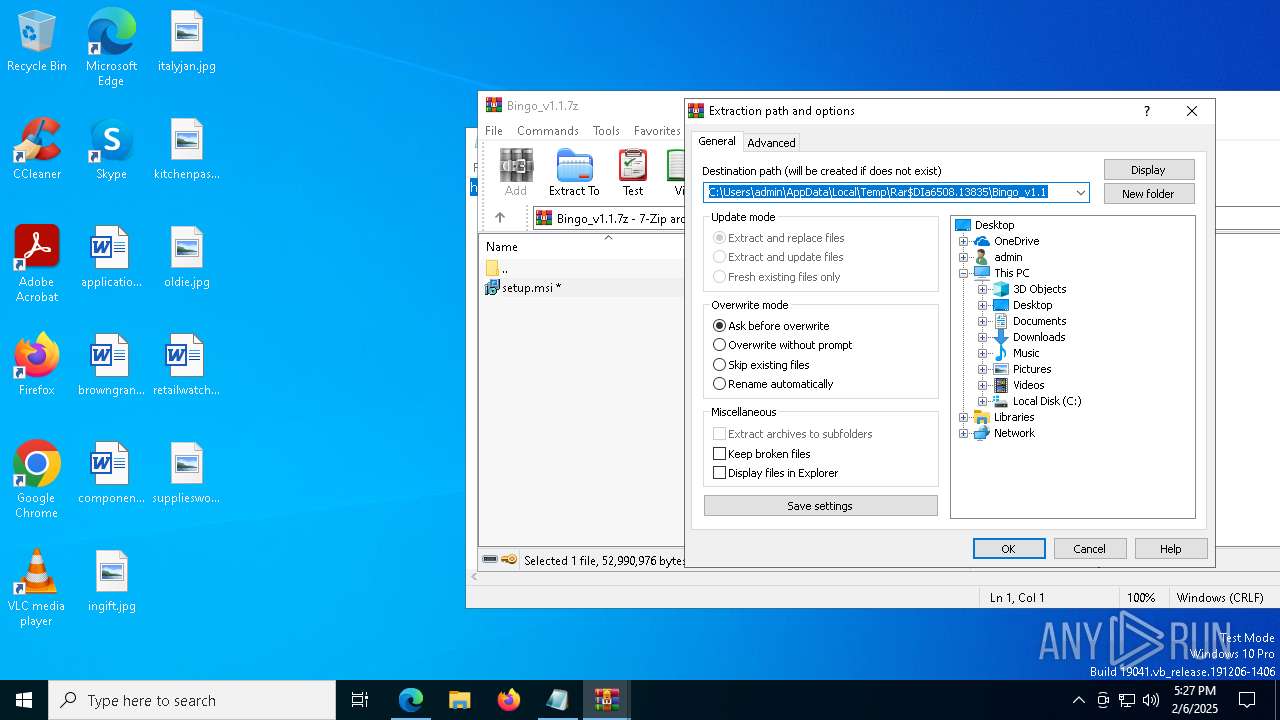This screenshot has width=1280, height=720.
Task: Open Skype desktop shortcut
Action: [x=111, y=150]
